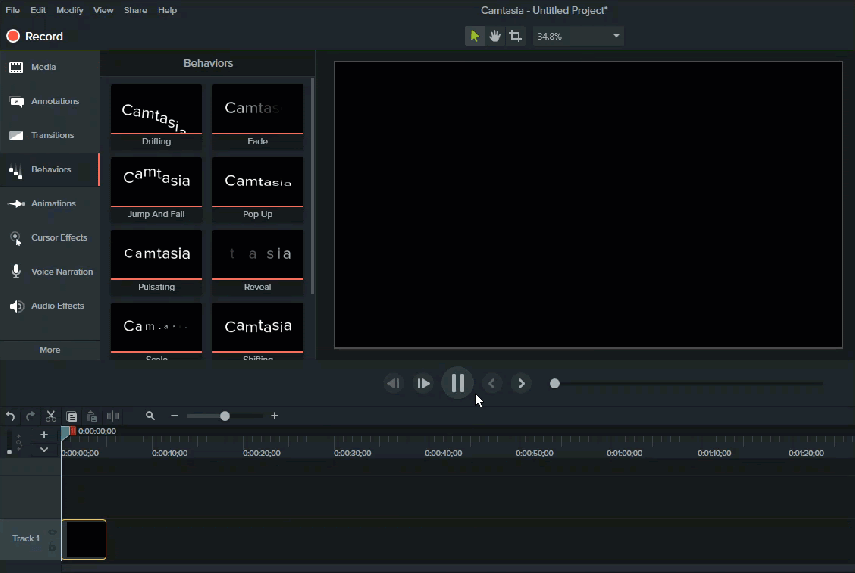Viewport: 855px width, 573px height.
Task: Click the Split clip icon
Action: 113,417
